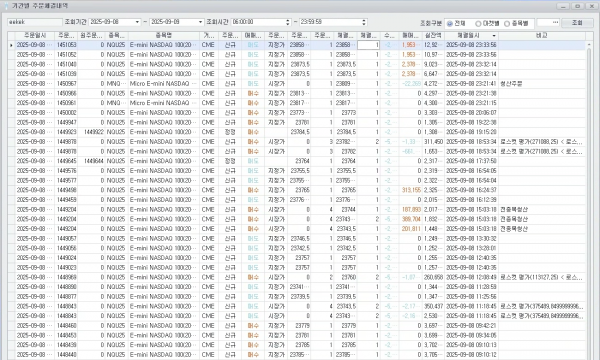600x360 pixels.
Task: Click execution time 2025-09-08 23:21:38
Action: tap(471, 93)
